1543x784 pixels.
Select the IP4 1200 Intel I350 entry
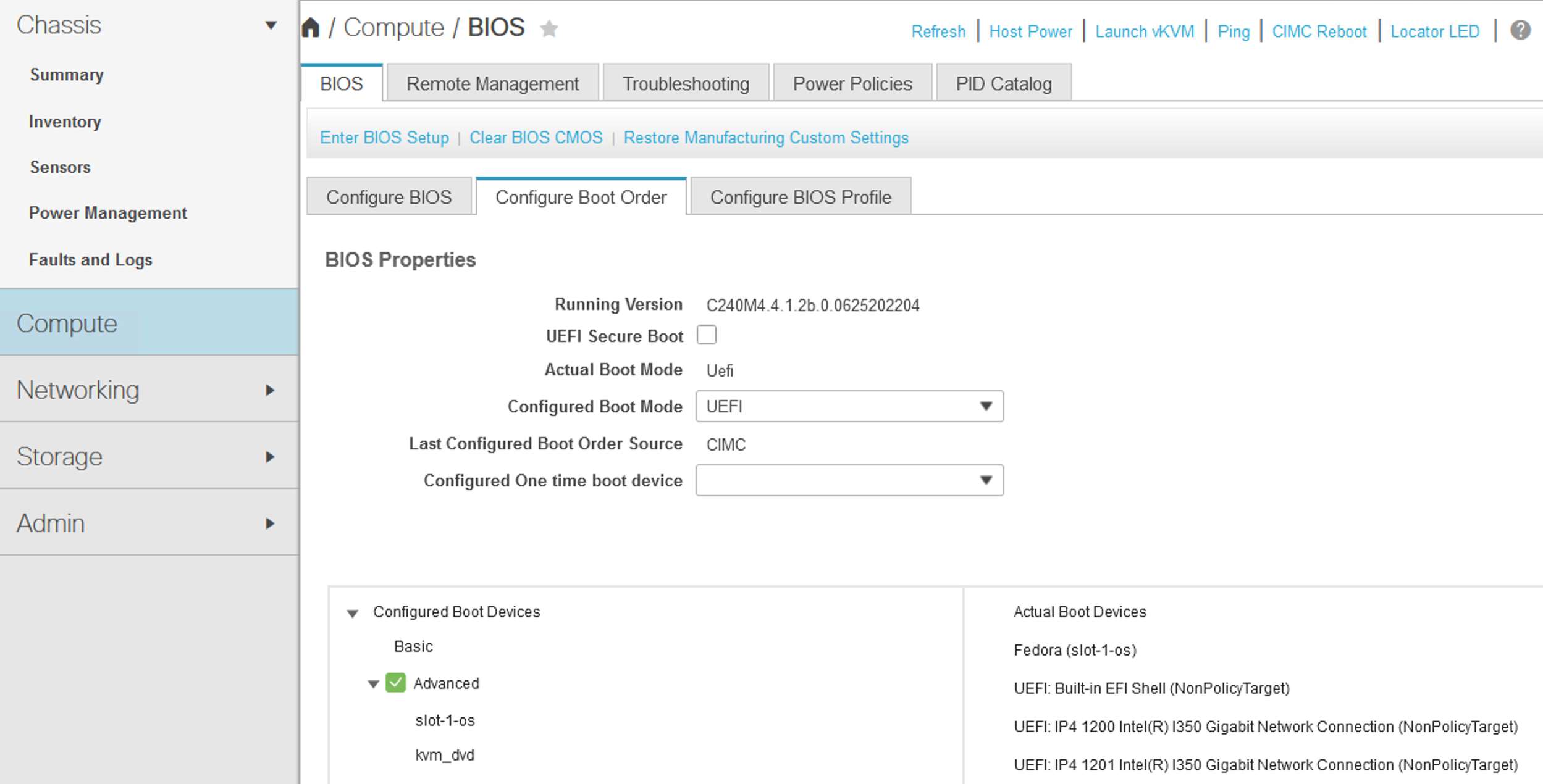pos(1266,727)
